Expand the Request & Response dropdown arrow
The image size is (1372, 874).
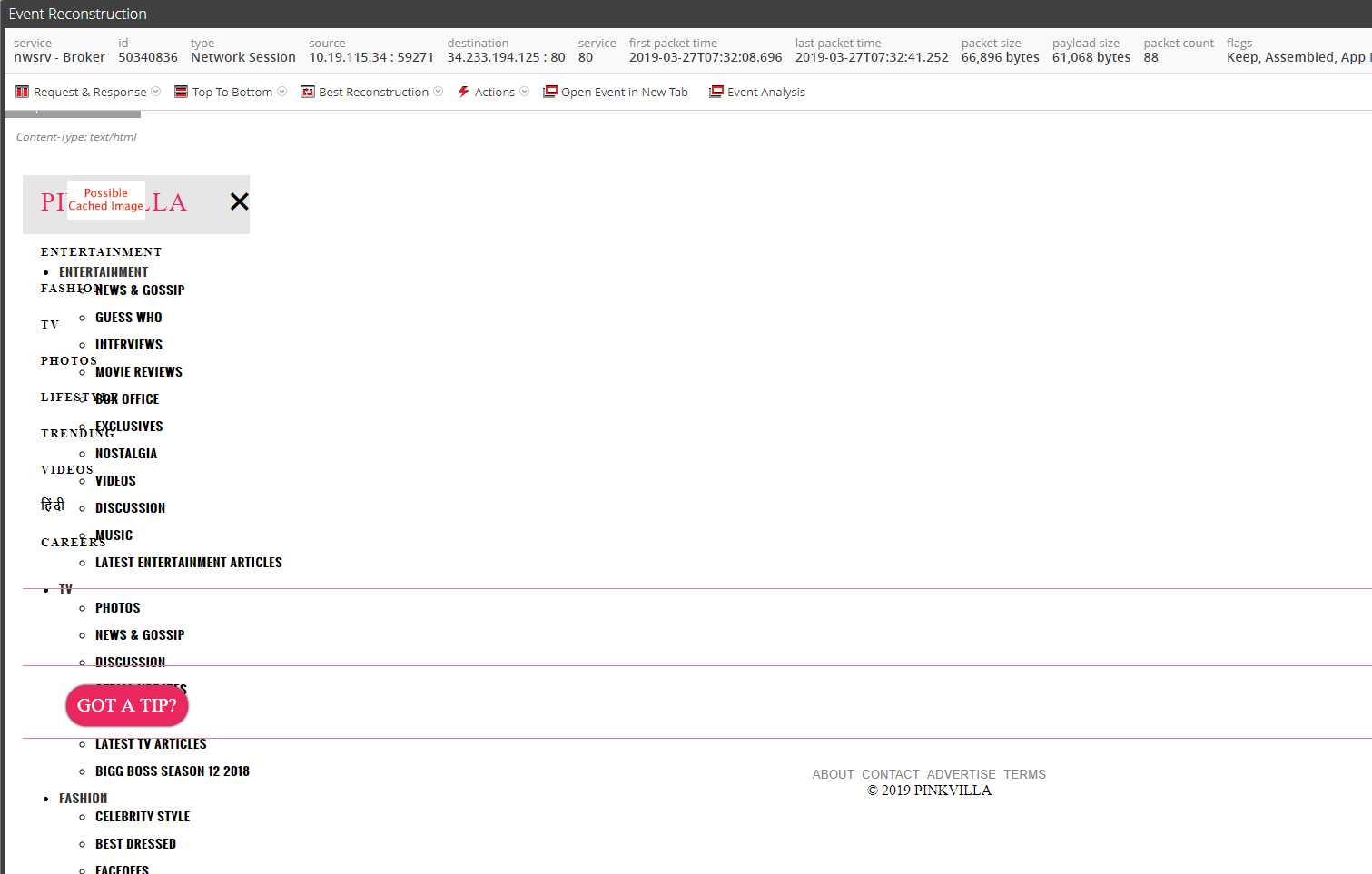tap(156, 92)
